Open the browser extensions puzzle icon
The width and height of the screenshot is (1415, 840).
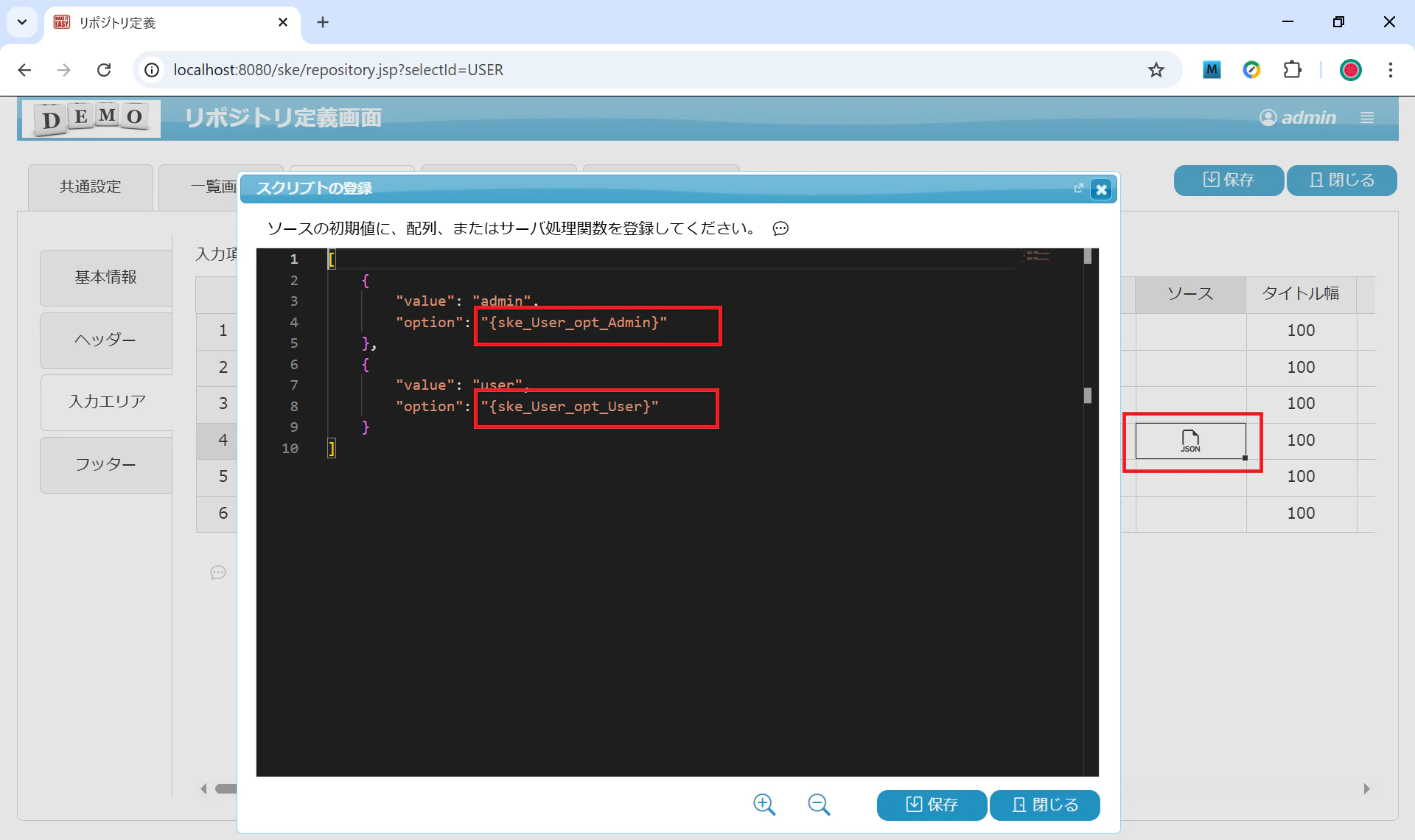[x=1292, y=70]
